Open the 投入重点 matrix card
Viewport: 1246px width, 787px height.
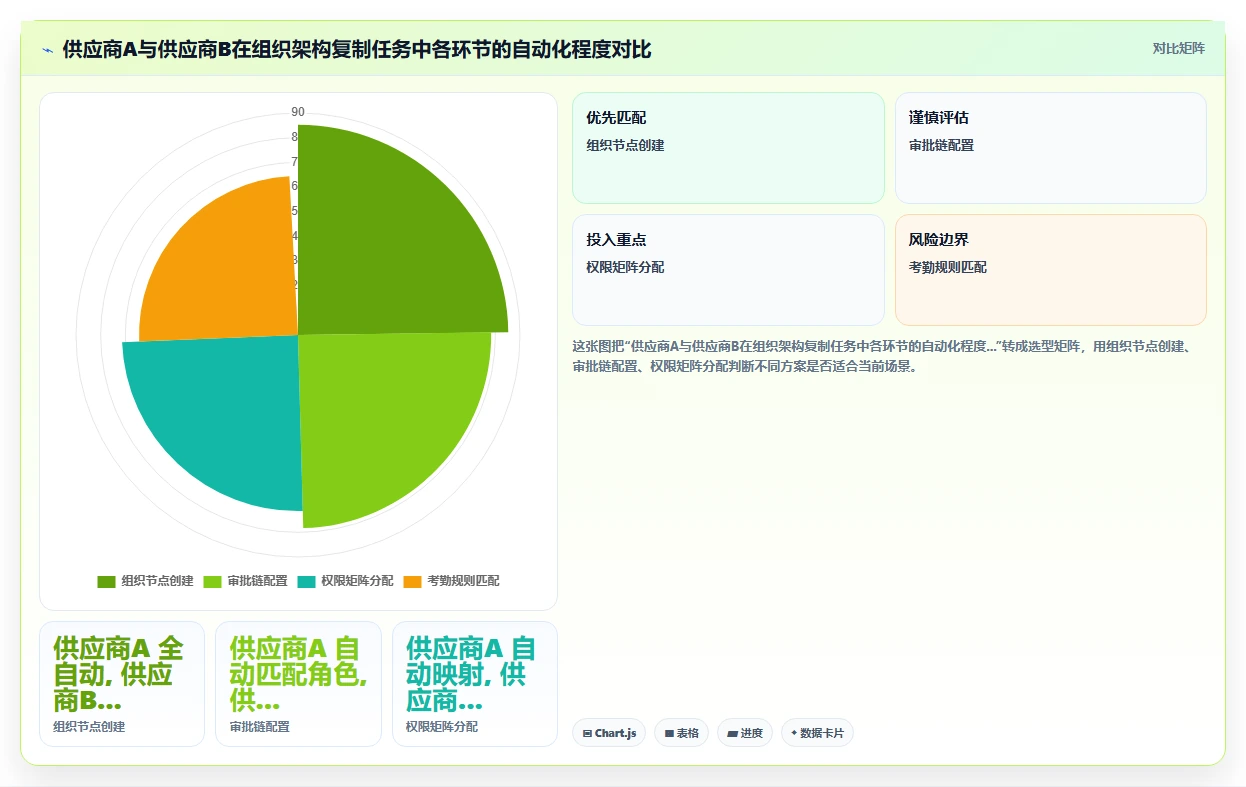tap(728, 270)
